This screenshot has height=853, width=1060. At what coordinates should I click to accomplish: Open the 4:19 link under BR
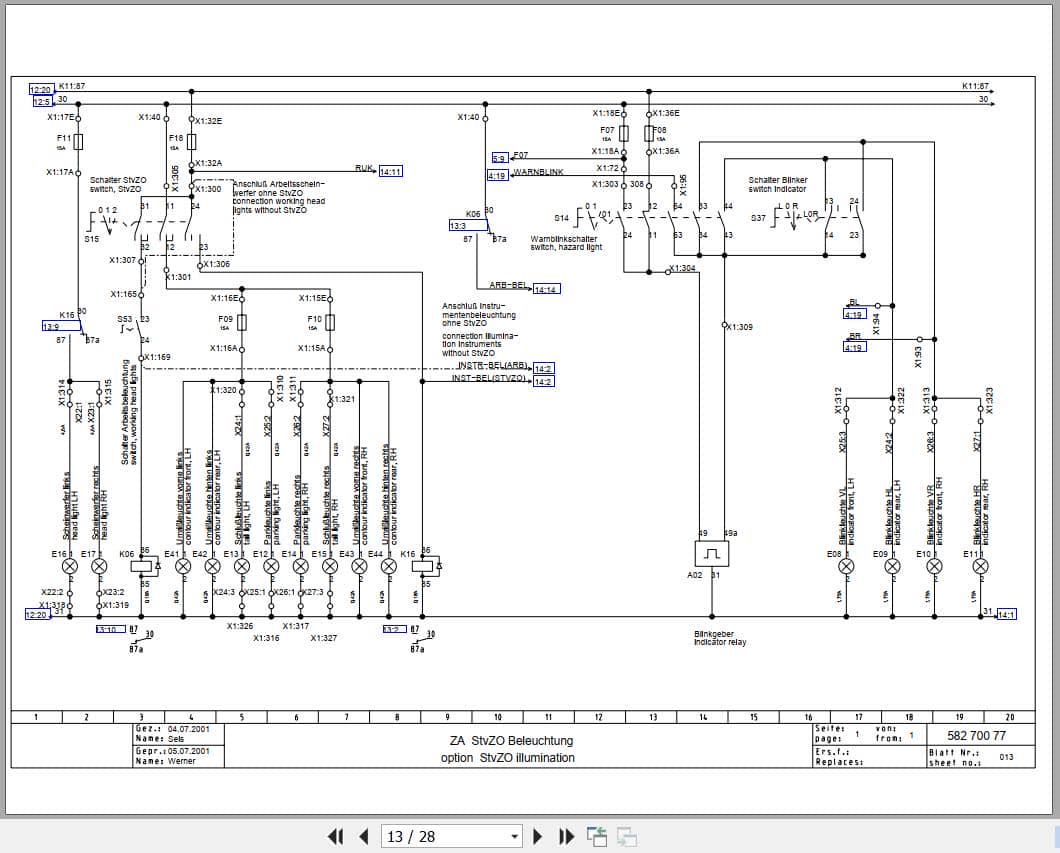[854, 347]
